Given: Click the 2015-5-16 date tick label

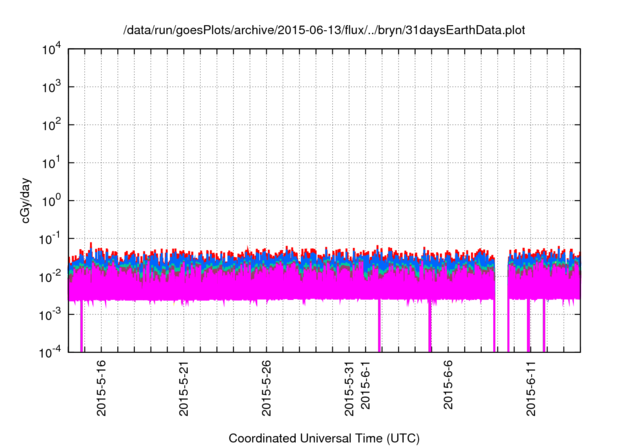Looking at the screenshot, I should pos(101,388).
